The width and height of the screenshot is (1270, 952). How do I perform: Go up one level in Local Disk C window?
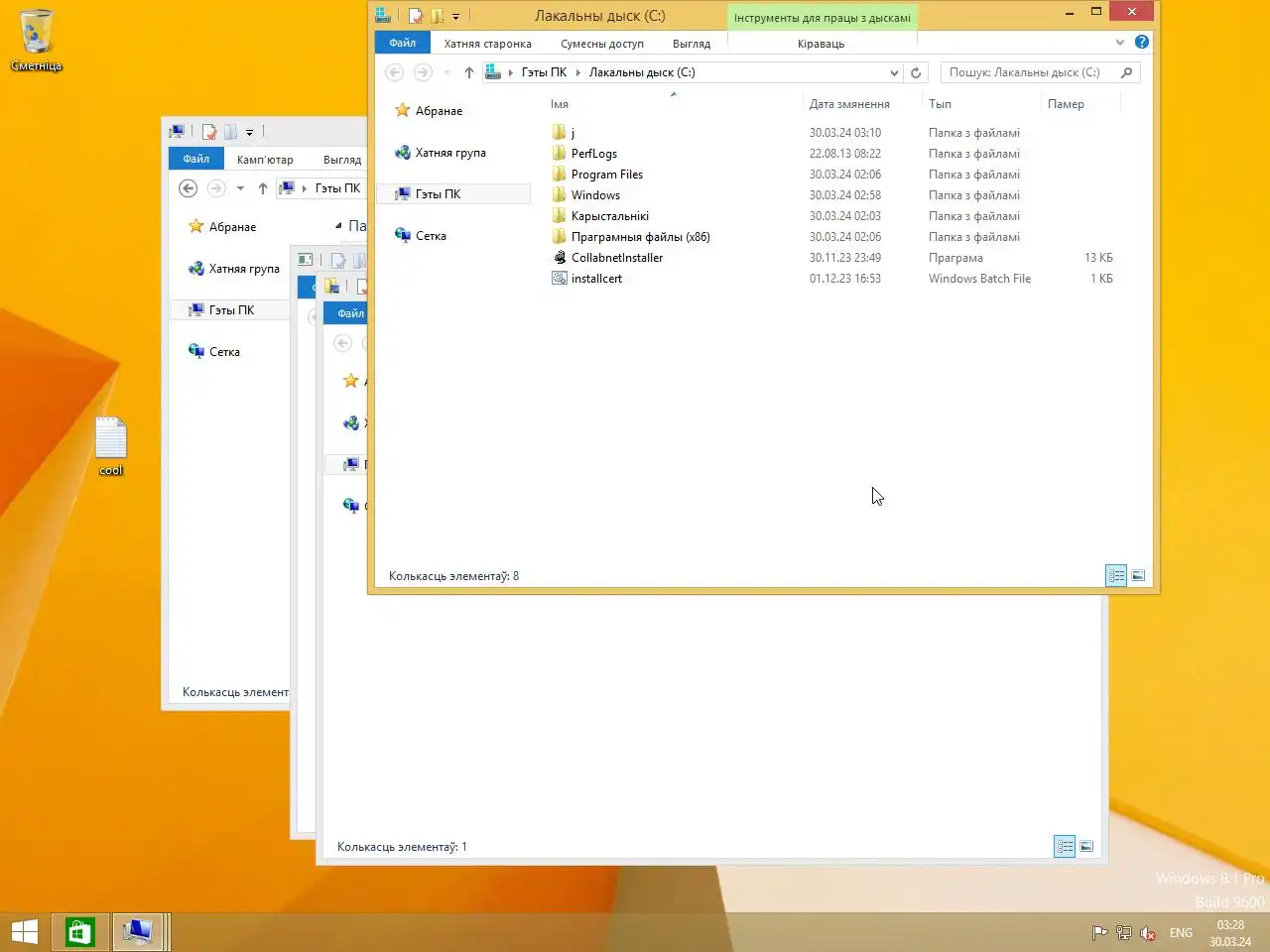click(x=469, y=72)
